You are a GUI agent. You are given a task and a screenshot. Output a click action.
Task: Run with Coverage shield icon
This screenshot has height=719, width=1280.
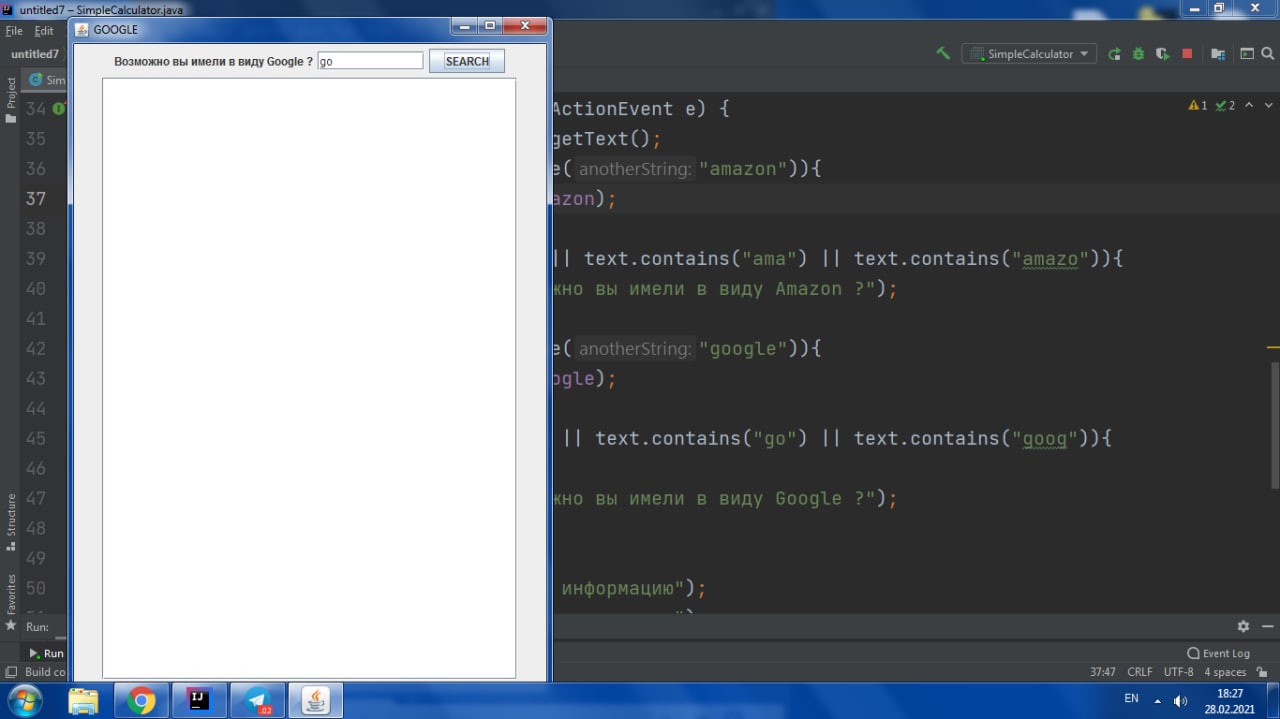(1162, 54)
